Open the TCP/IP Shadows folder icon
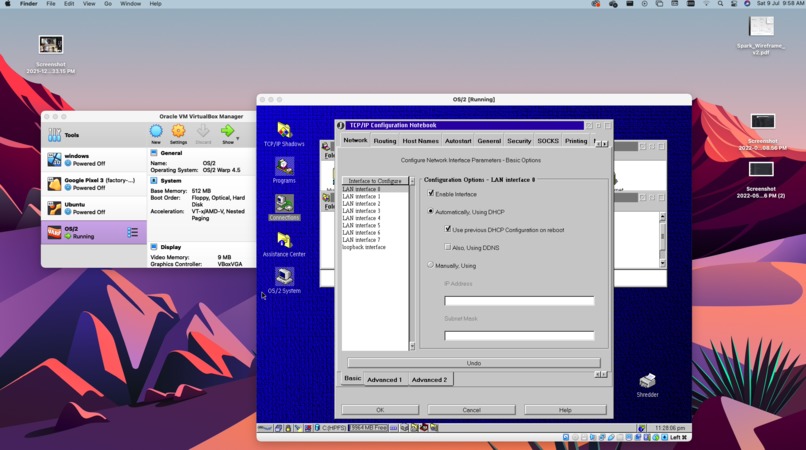 [x=284, y=131]
